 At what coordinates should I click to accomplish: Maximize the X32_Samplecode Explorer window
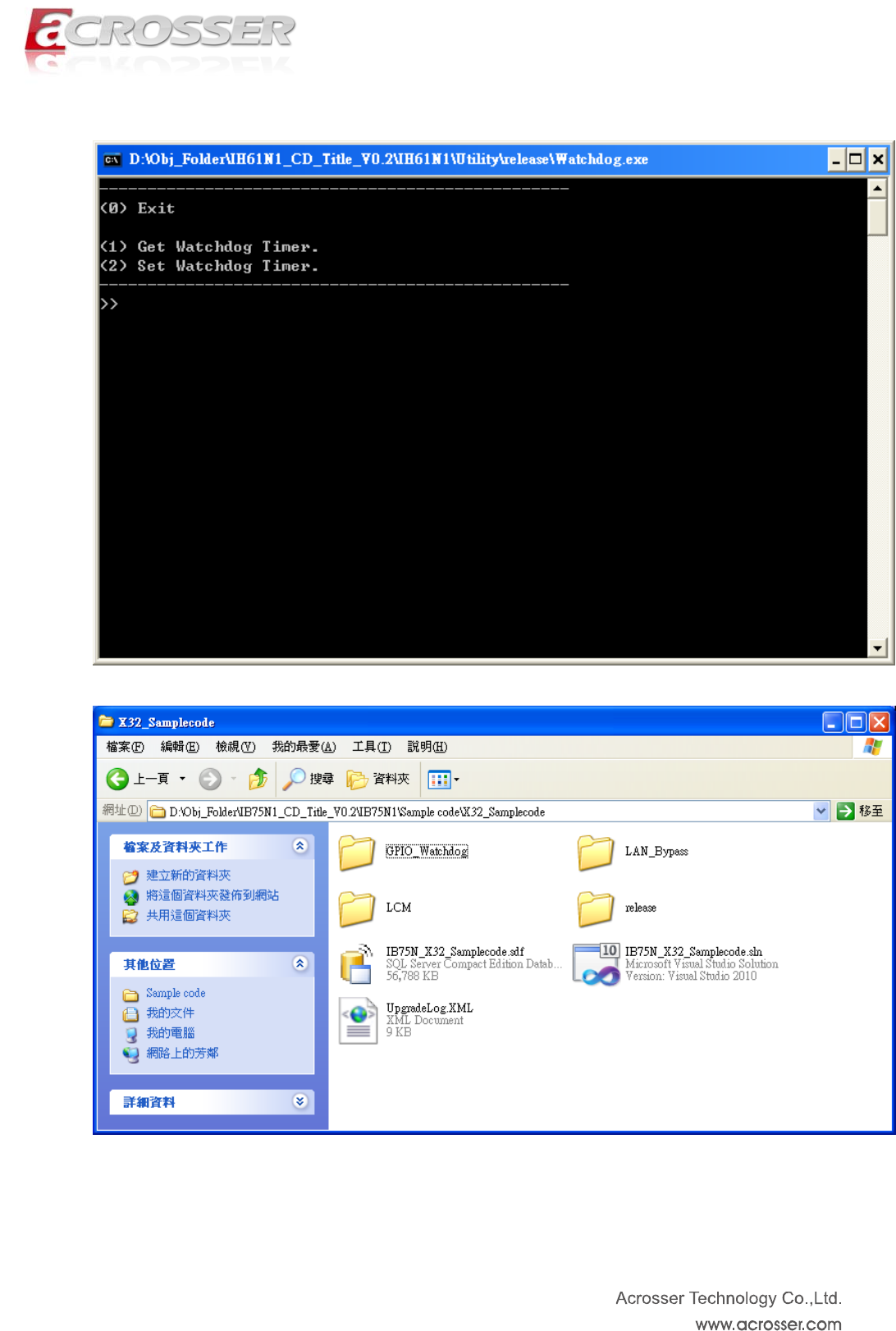pyautogui.click(x=856, y=722)
